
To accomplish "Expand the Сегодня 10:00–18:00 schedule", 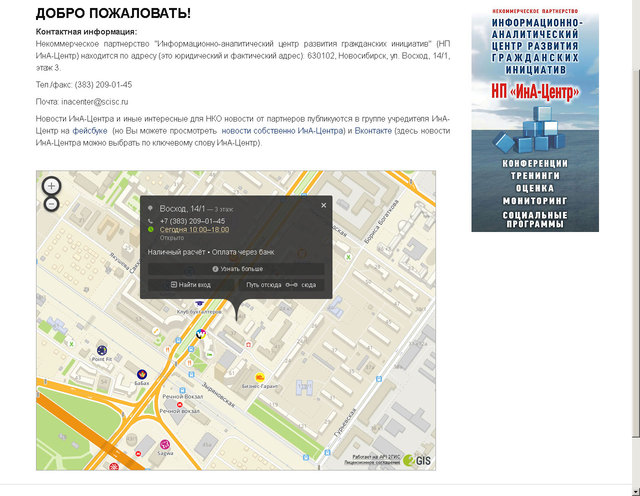I will [x=194, y=230].
